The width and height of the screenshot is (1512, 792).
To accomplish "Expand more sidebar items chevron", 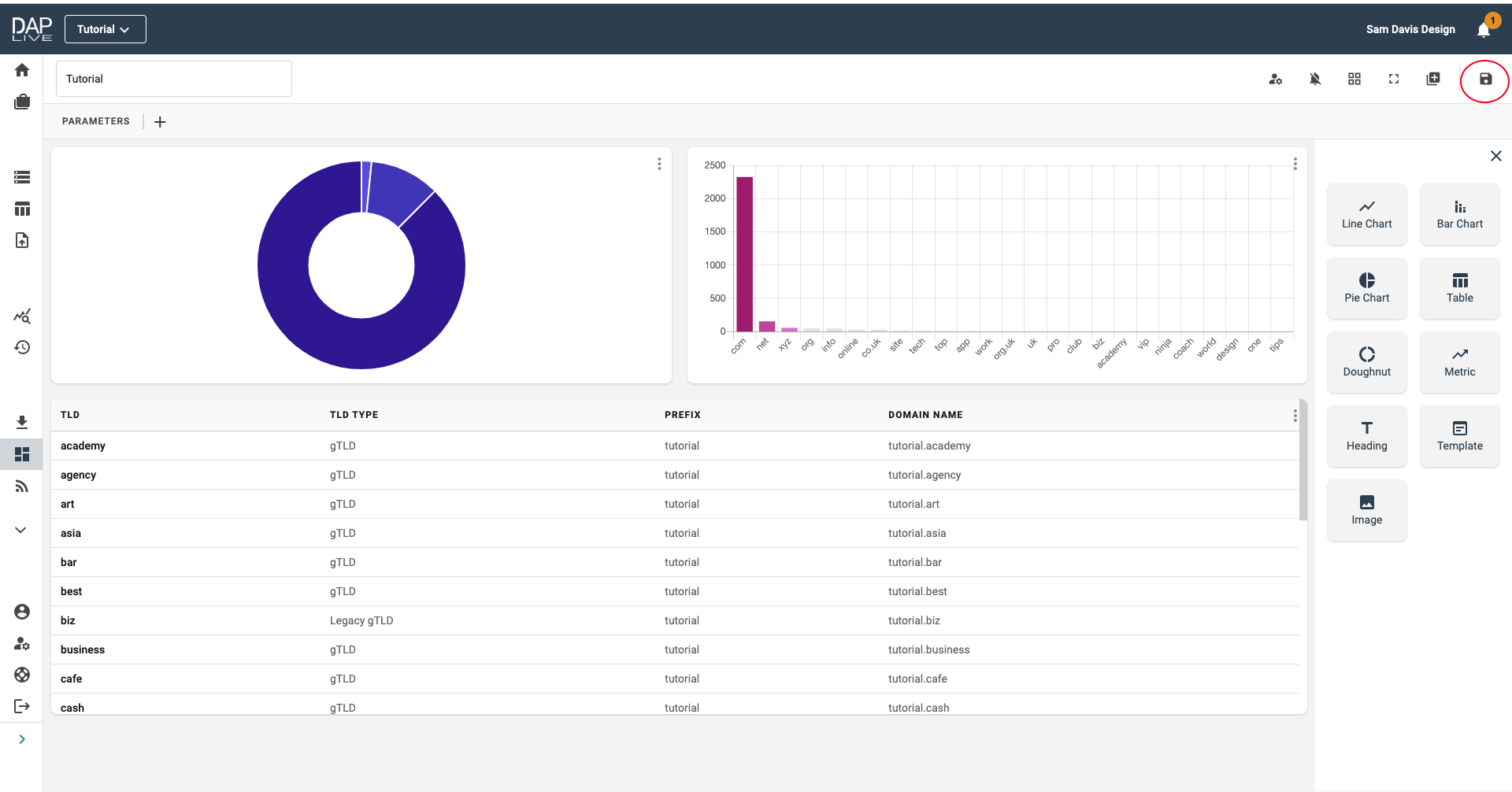I will click(x=21, y=530).
